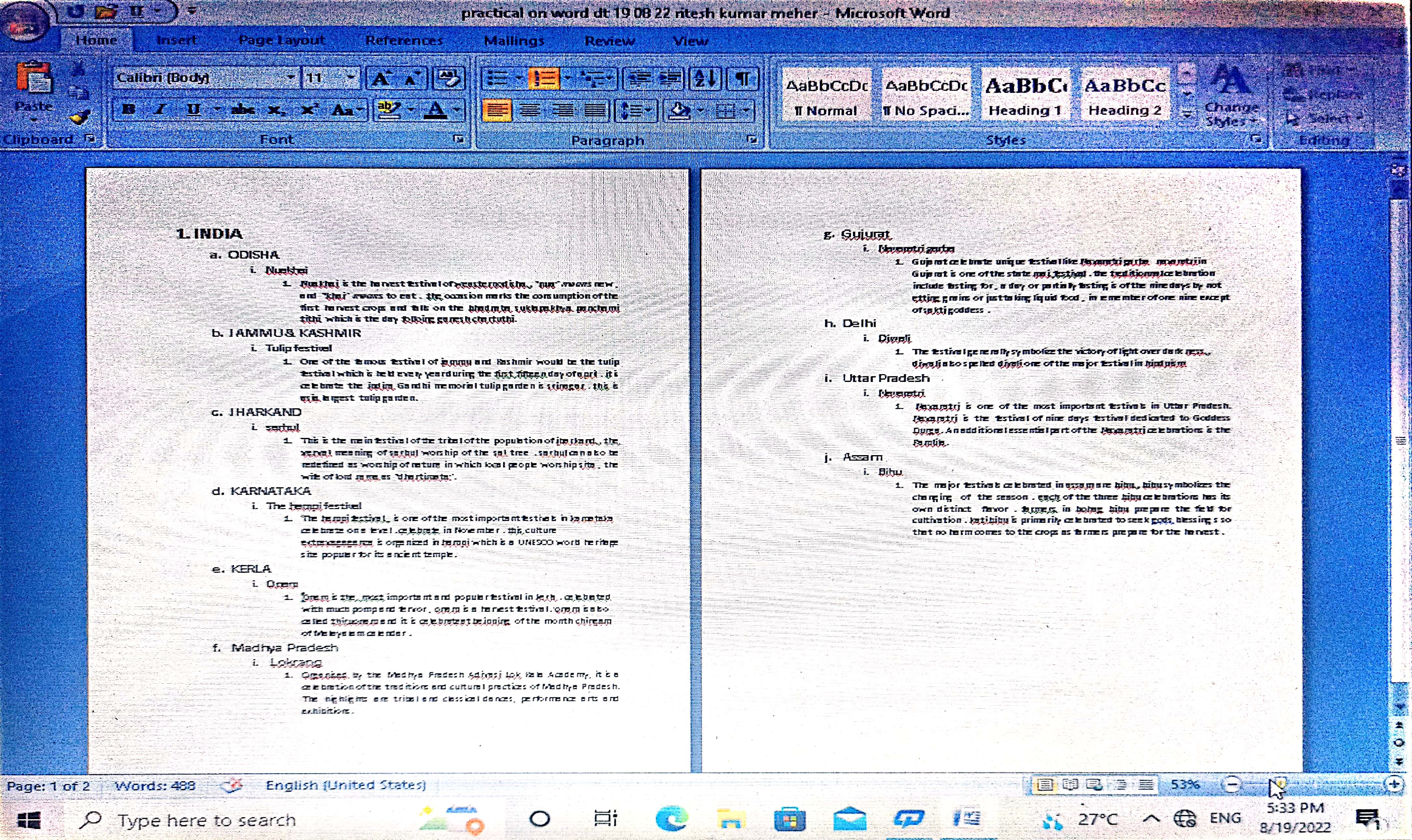The height and width of the screenshot is (840, 1412).
Task: Switch to the Page Layout tab
Action: (281, 40)
